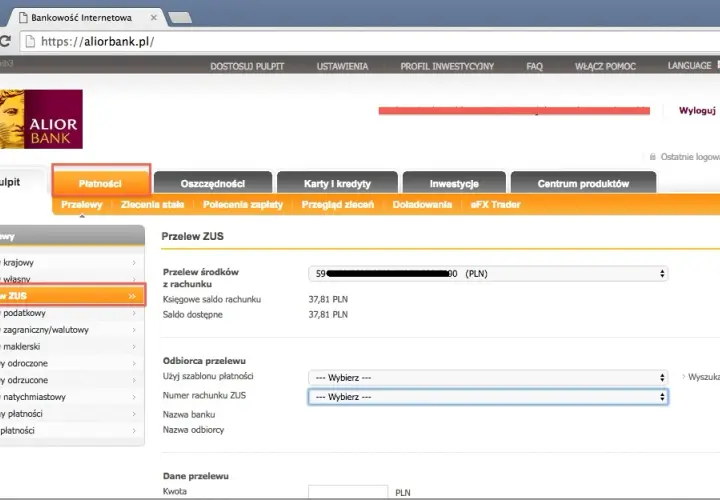Open source account dropdown (PLN)
720x500 pixels.
pos(488,274)
